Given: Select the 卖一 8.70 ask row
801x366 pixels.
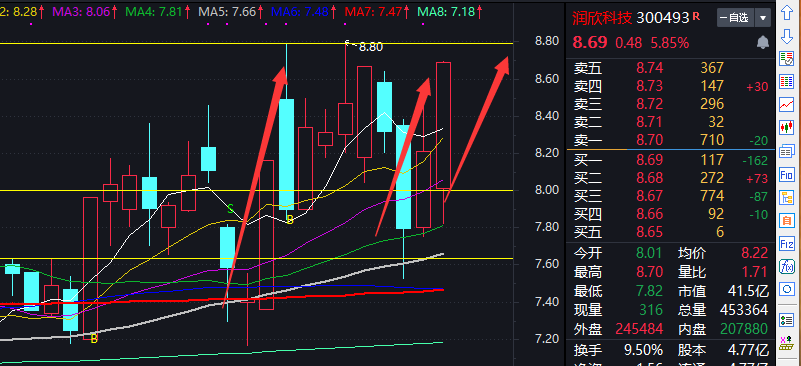Looking at the screenshot, I should [x=671, y=140].
